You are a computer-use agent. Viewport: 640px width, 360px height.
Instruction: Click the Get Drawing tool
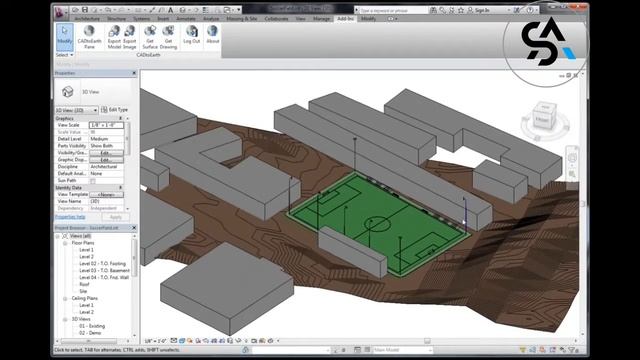click(168, 37)
